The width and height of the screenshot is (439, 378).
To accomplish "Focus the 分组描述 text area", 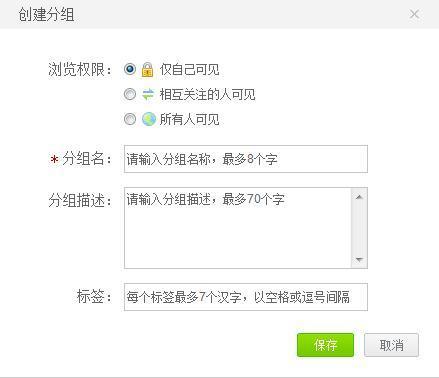I will 238,228.
